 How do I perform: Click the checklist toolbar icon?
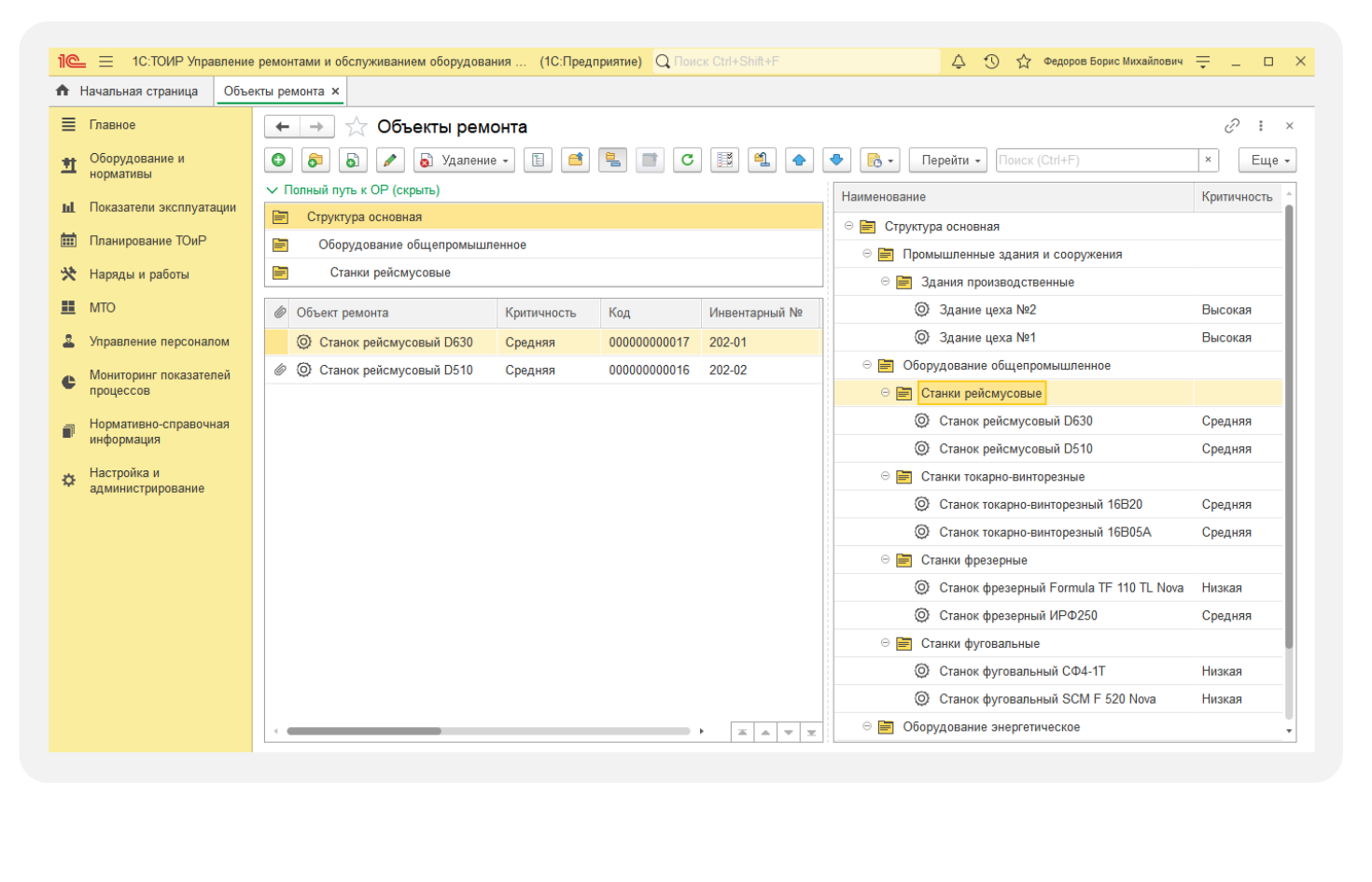(x=724, y=161)
